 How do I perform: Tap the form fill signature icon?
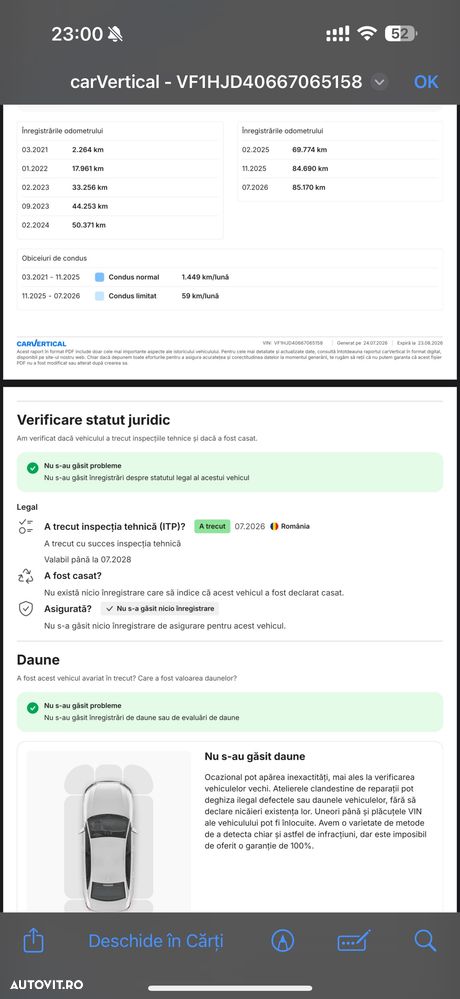tap(354, 940)
